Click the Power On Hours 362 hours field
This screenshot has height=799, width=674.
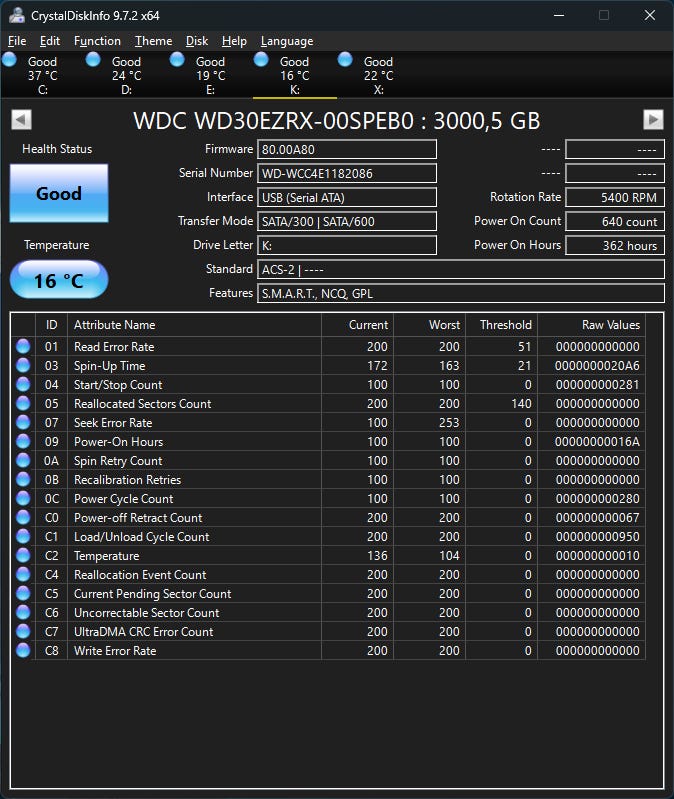point(615,245)
